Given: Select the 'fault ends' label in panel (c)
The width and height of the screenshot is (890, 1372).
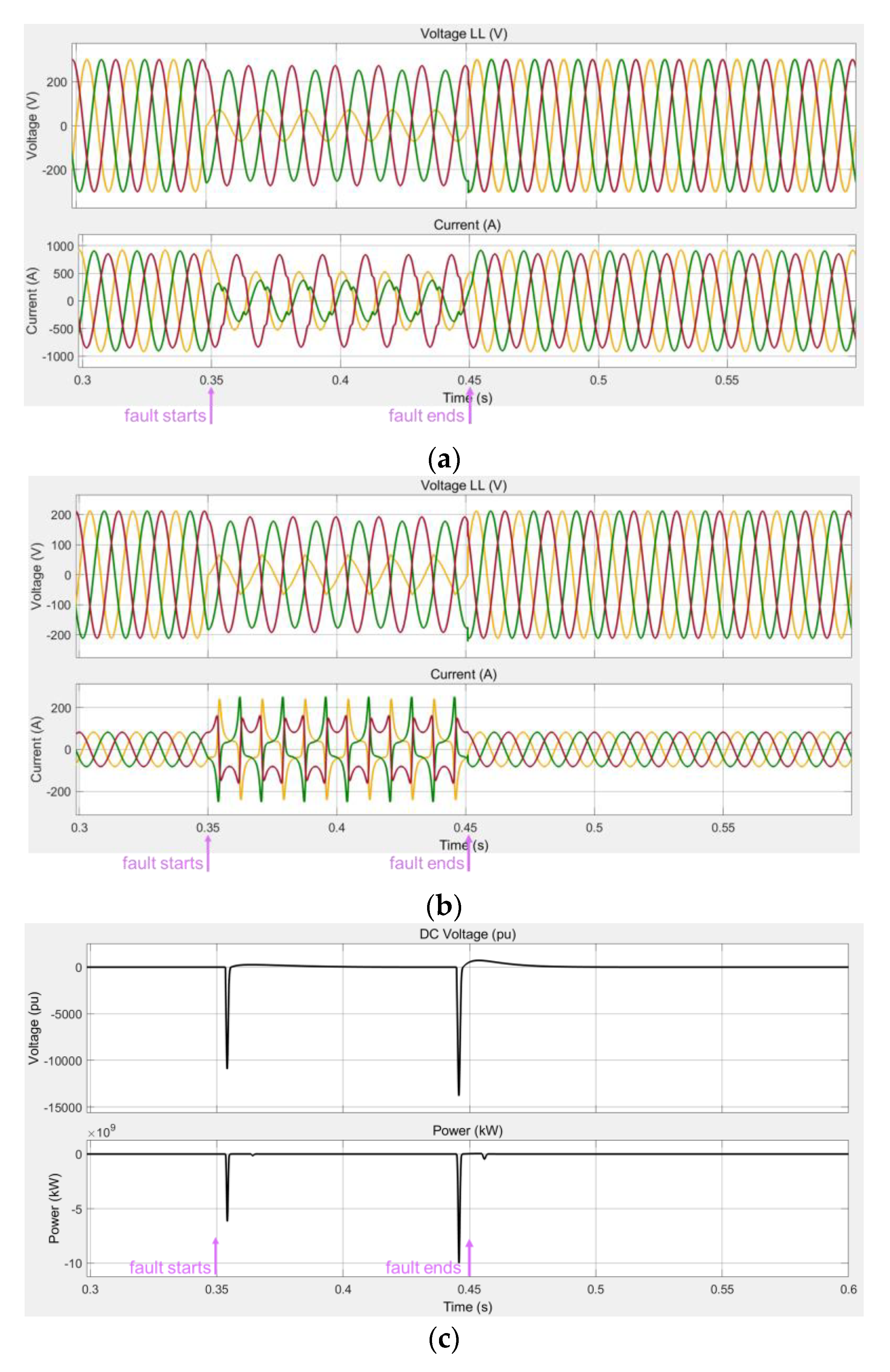Looking at the screenshot, I should tap(423, 1267).
